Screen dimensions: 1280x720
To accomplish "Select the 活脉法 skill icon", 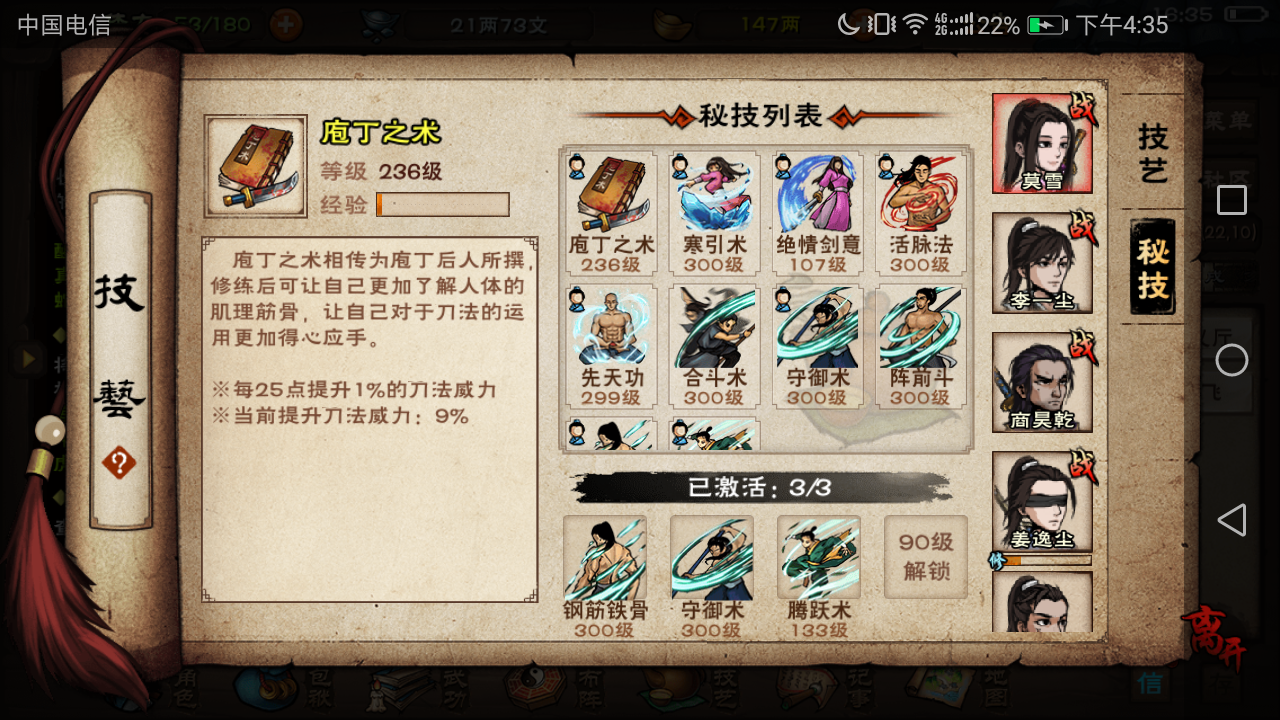I will (x=920, y=212).
